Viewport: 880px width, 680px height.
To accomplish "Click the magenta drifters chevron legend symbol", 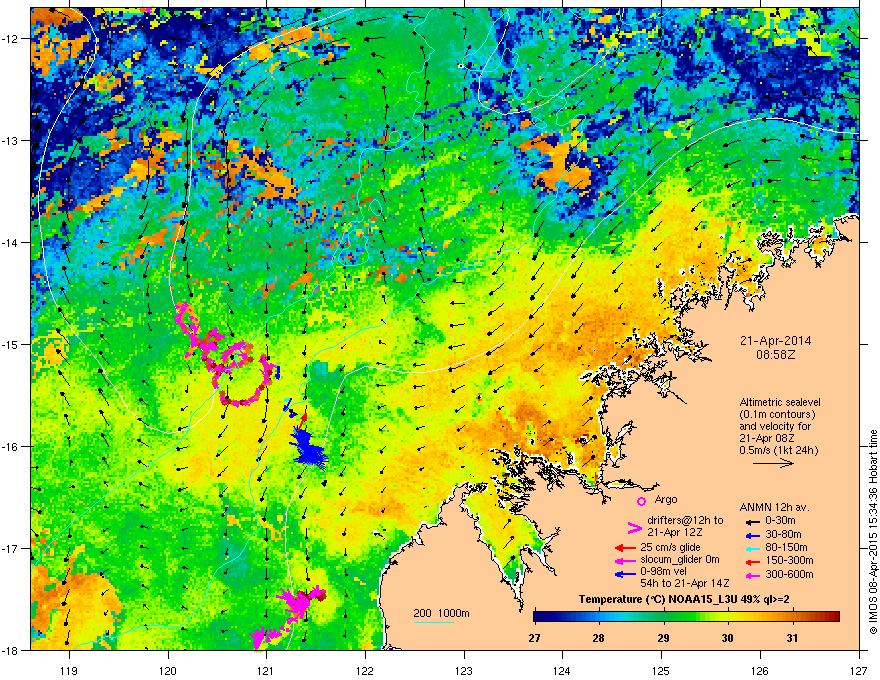I will (634, 527).
